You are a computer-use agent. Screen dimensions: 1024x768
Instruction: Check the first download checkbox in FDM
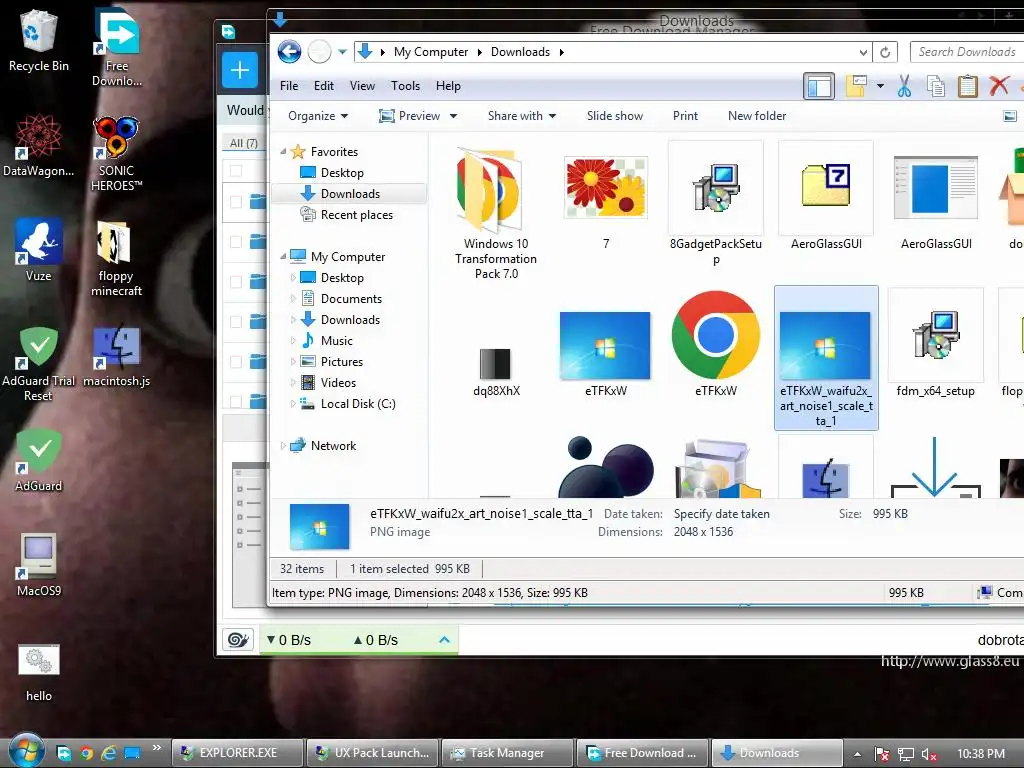point(236,202)
